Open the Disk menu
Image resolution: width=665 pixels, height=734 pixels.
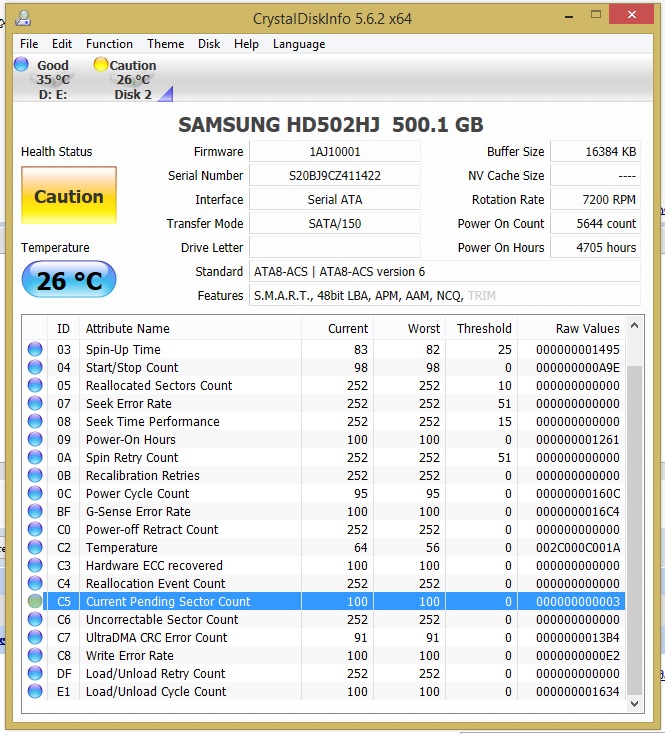tap(209, 44)
